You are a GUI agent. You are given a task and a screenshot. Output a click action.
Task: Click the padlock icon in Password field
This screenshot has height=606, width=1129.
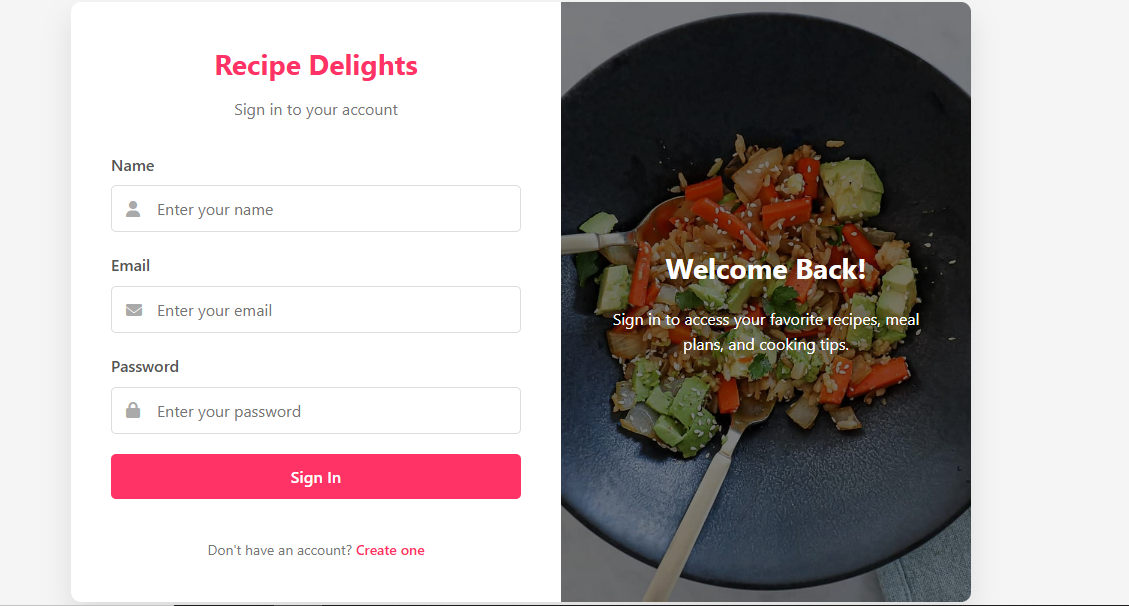coord(133,410)
